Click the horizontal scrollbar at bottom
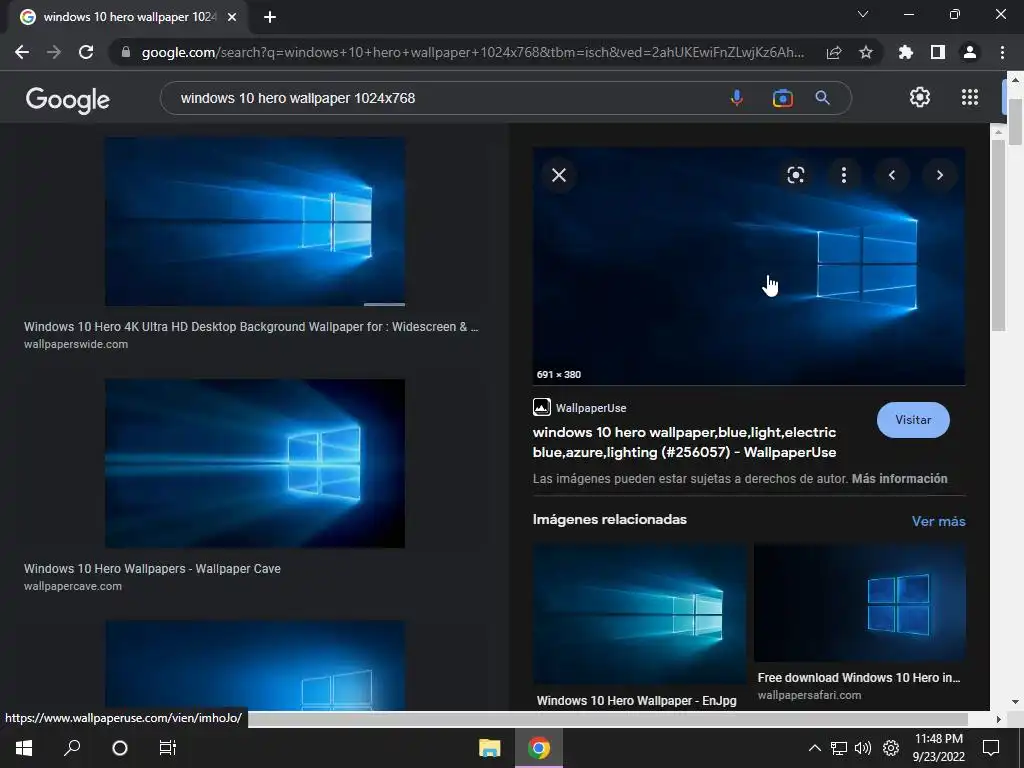1024x768 pixels. [607, 719]
